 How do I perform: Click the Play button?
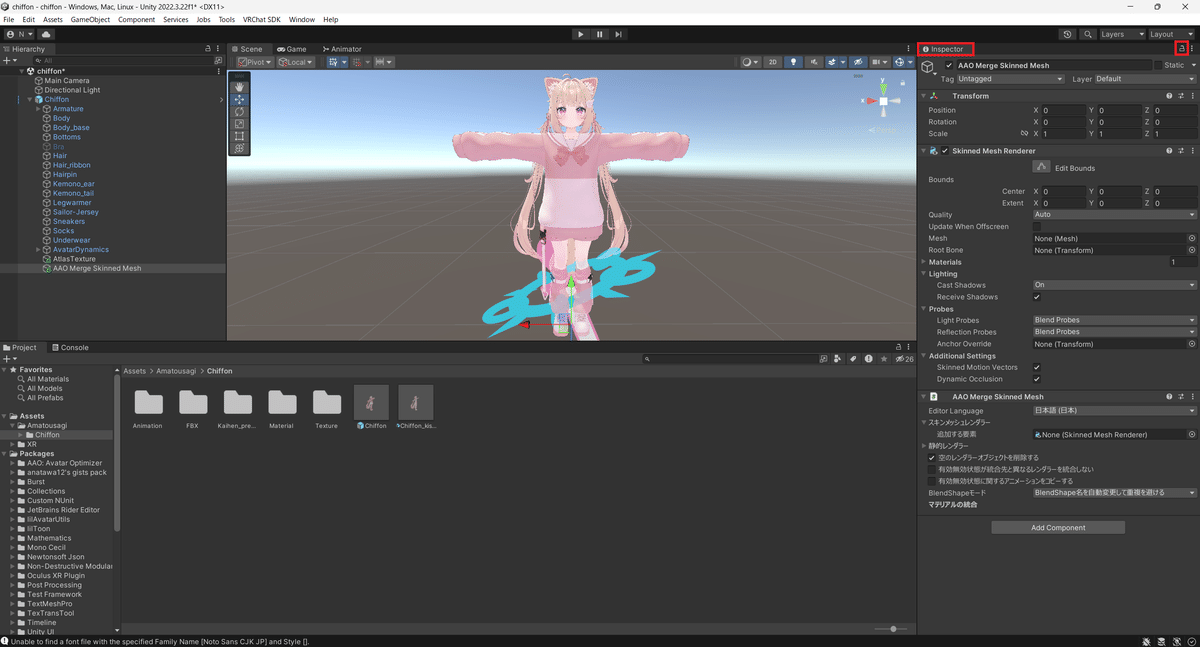(580, 34)
